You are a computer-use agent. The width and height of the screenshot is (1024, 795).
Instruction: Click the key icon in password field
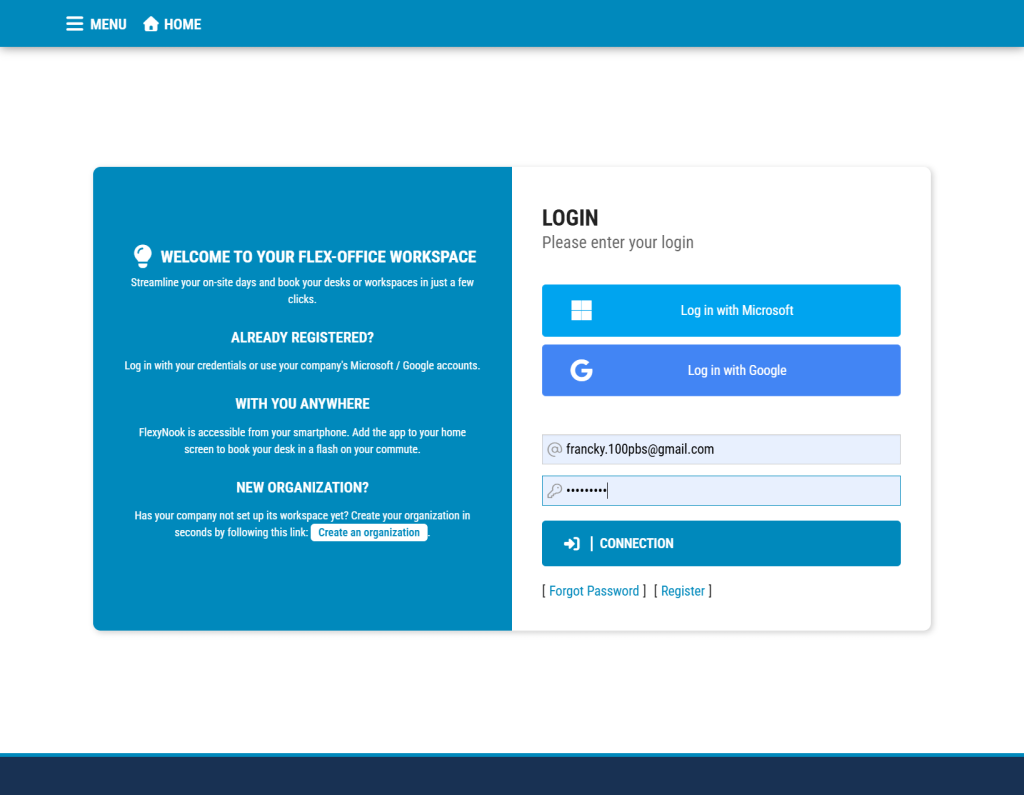click(x=554, y=491)
